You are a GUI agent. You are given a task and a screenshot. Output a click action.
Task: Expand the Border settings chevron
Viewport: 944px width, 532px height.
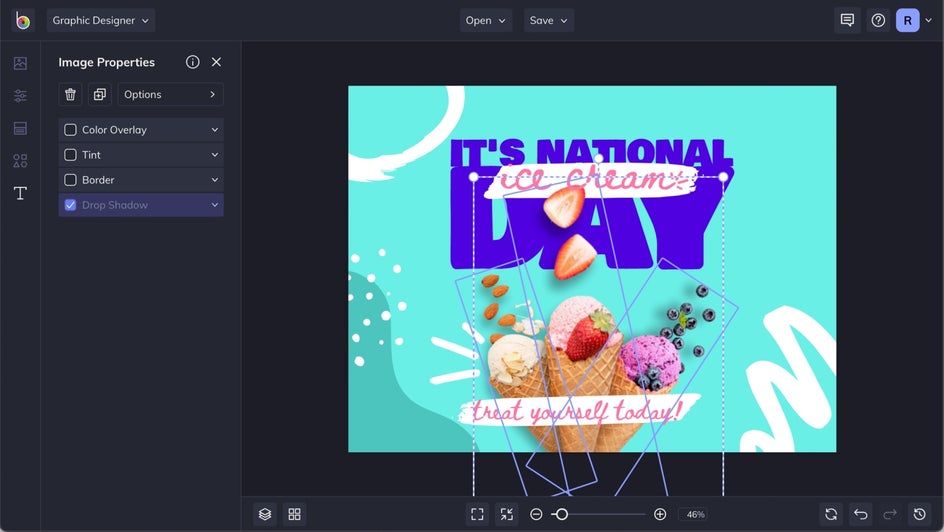coord(215,180)
